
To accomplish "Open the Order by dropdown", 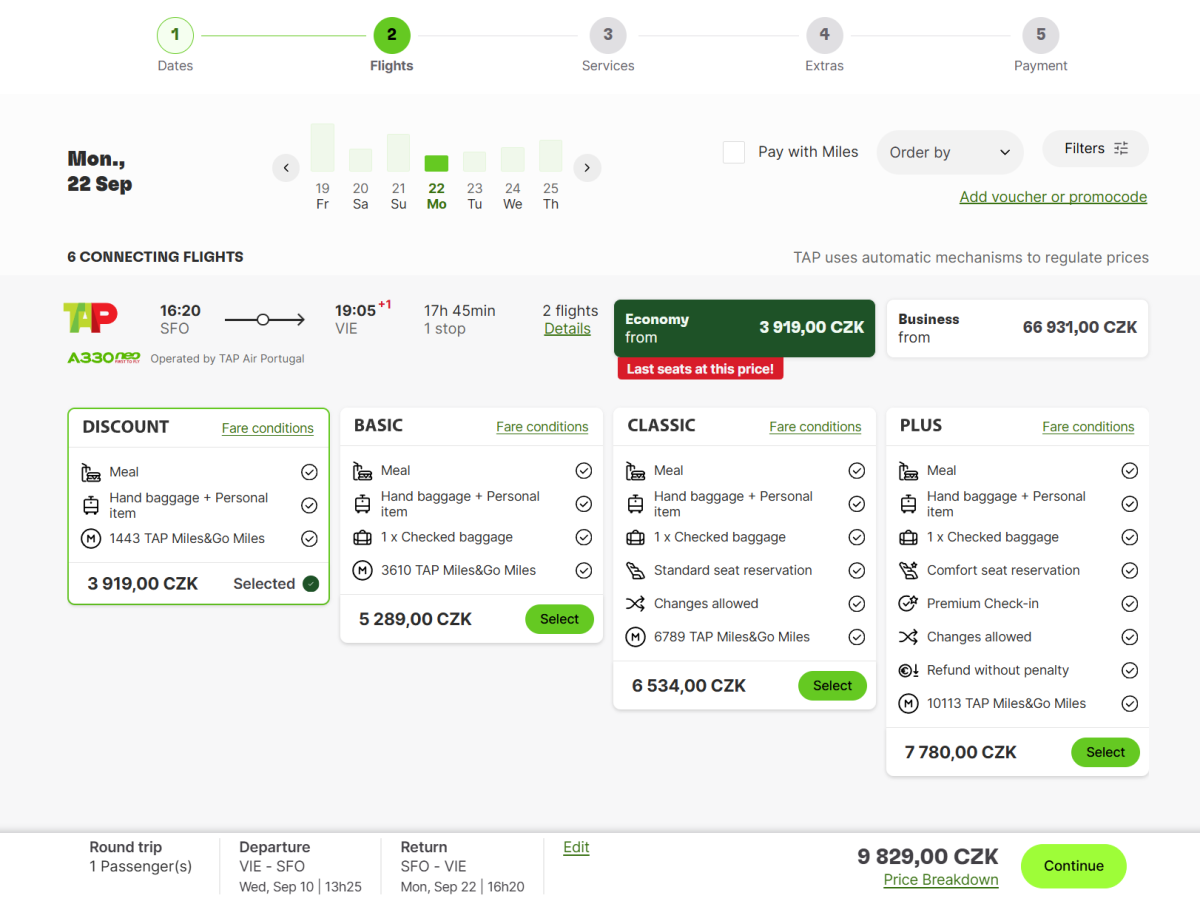I will (949, 153).
